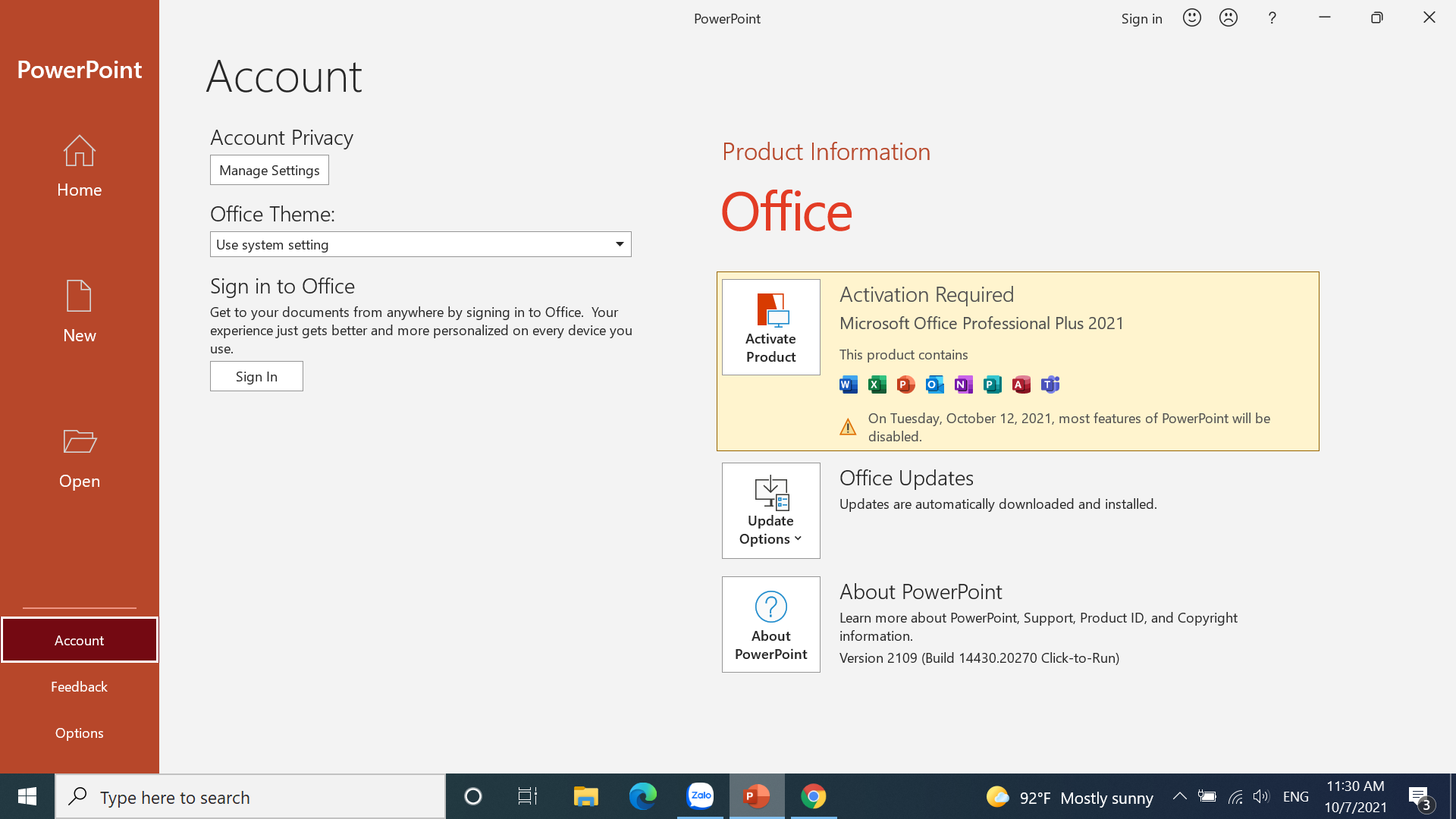Viewport: 1456px width, 819px height.
Task: Switch ENG input language
Action: (x=1296, y=797)
